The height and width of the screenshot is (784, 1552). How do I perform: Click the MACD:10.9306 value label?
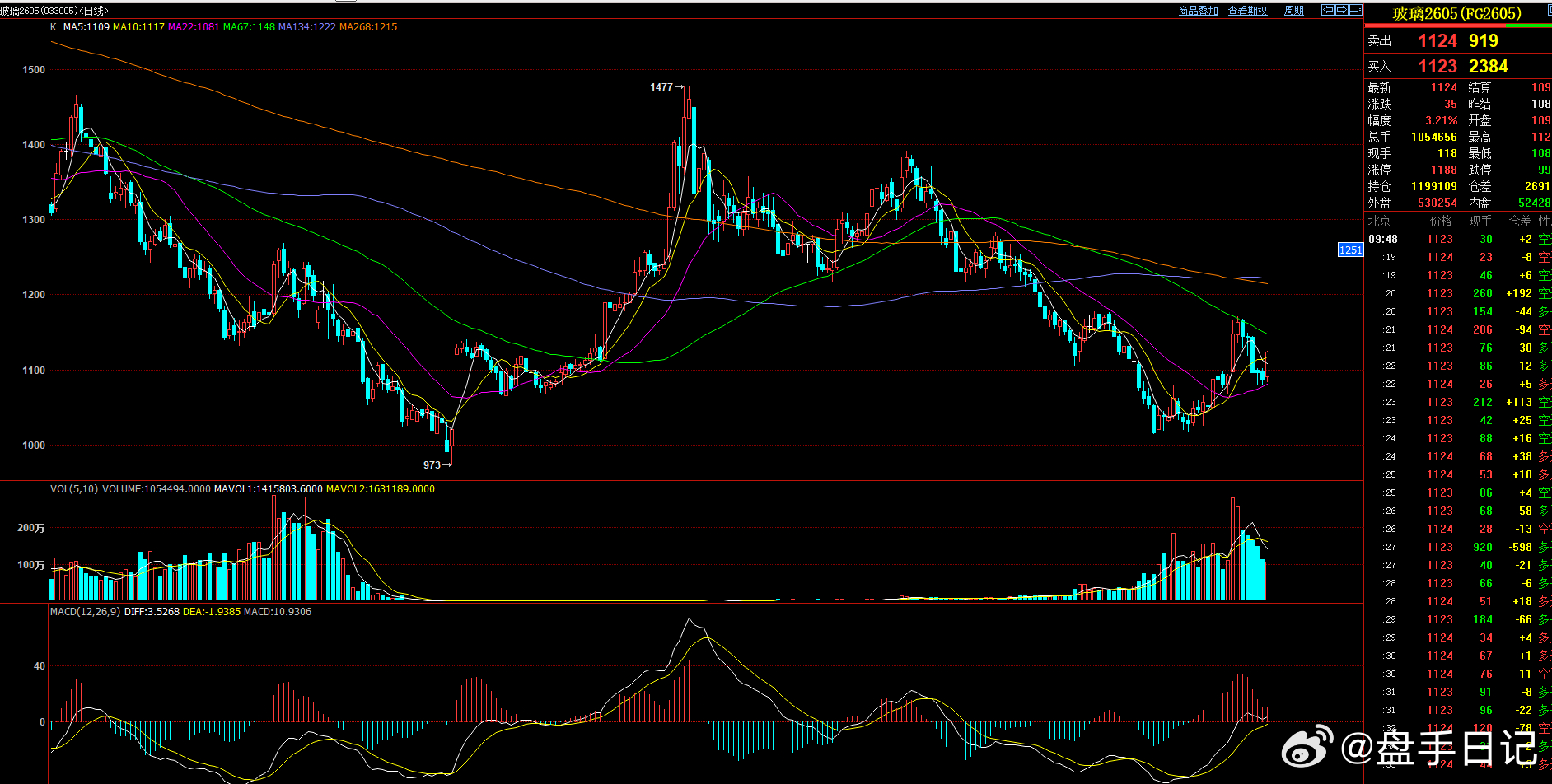(278, 612)
